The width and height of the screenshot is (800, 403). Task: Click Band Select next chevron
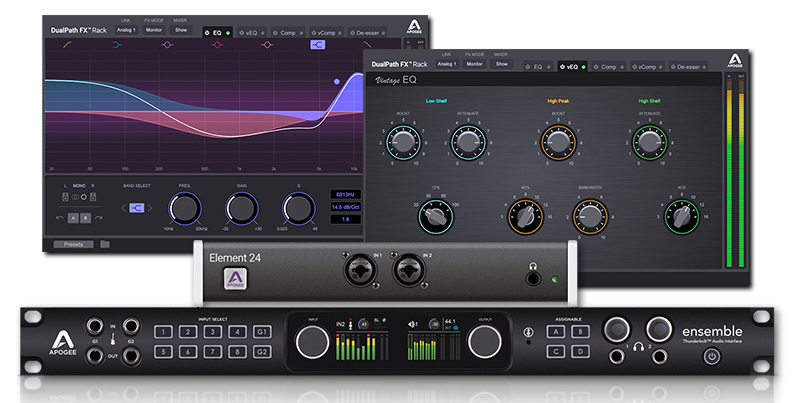pyautogui.click(x=150, y=208)
